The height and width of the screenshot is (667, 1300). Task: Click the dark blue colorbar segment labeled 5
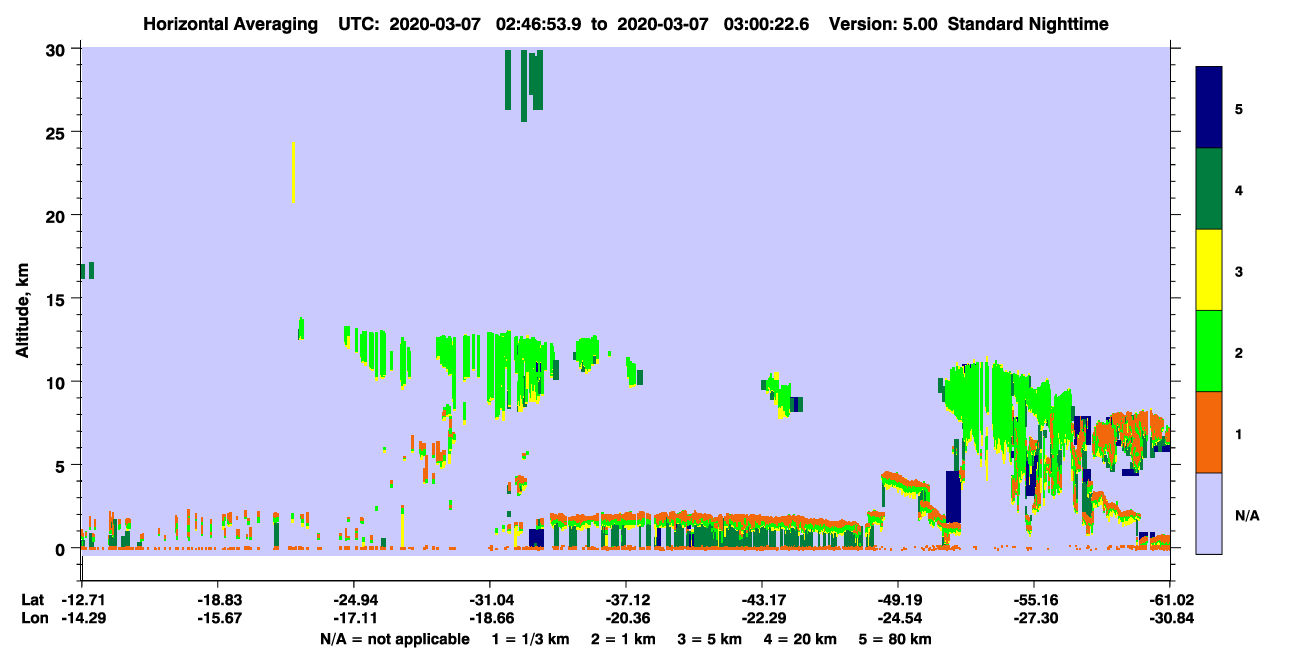click(x=1209, y=107)
